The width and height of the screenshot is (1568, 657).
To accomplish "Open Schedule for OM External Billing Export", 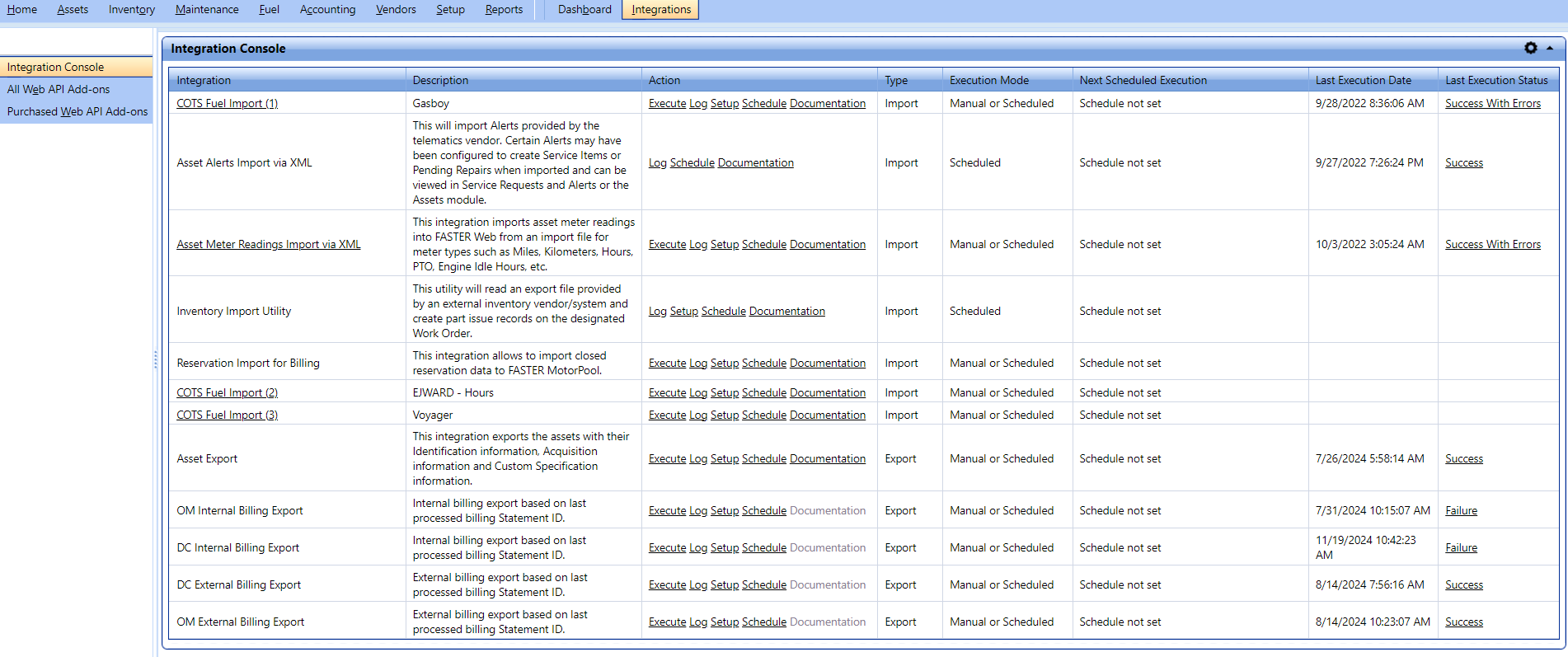I will tap(764, 622).
